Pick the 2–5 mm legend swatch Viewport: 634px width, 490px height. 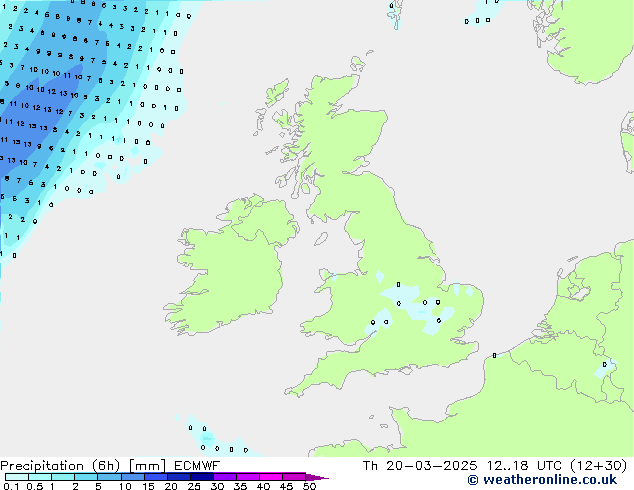[86, 477]
